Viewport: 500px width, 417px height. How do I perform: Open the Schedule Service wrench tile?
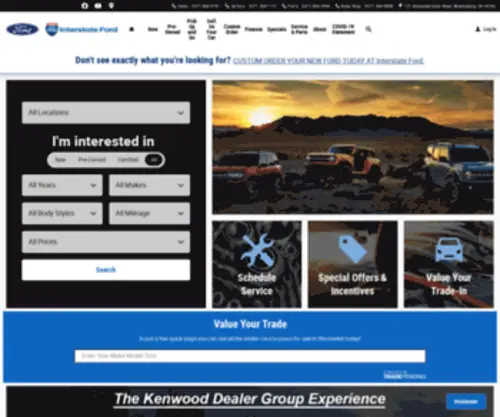[257, 264]
